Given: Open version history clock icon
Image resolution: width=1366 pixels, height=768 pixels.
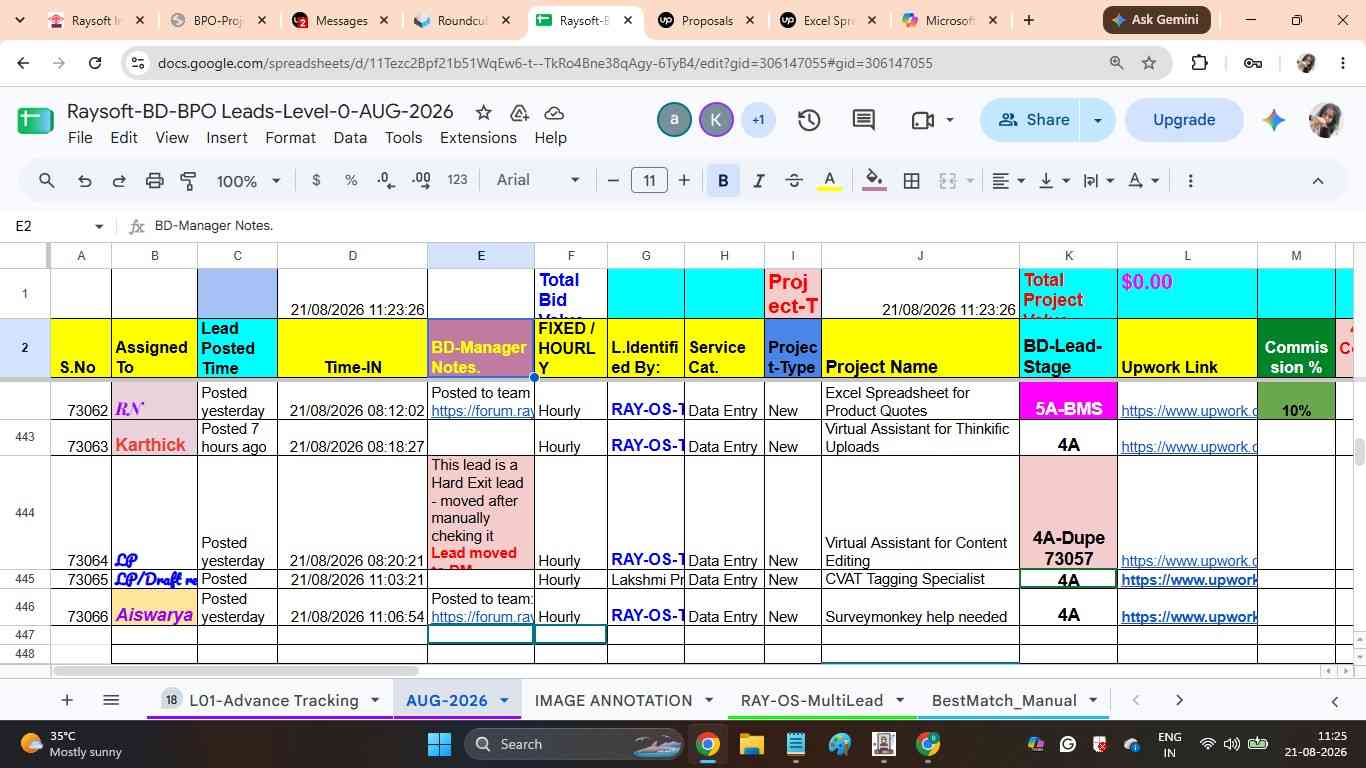Looking at the screenshot, I should click(809, 120).
